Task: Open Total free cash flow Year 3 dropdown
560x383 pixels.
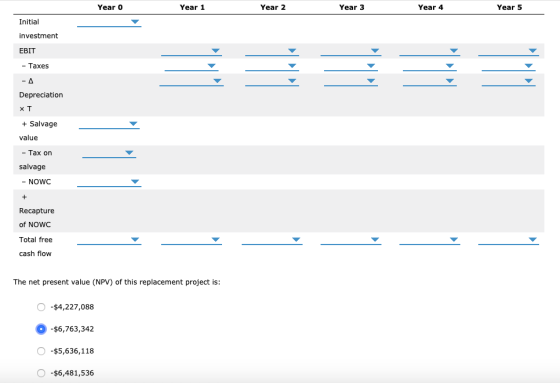Action: [351, 240]
